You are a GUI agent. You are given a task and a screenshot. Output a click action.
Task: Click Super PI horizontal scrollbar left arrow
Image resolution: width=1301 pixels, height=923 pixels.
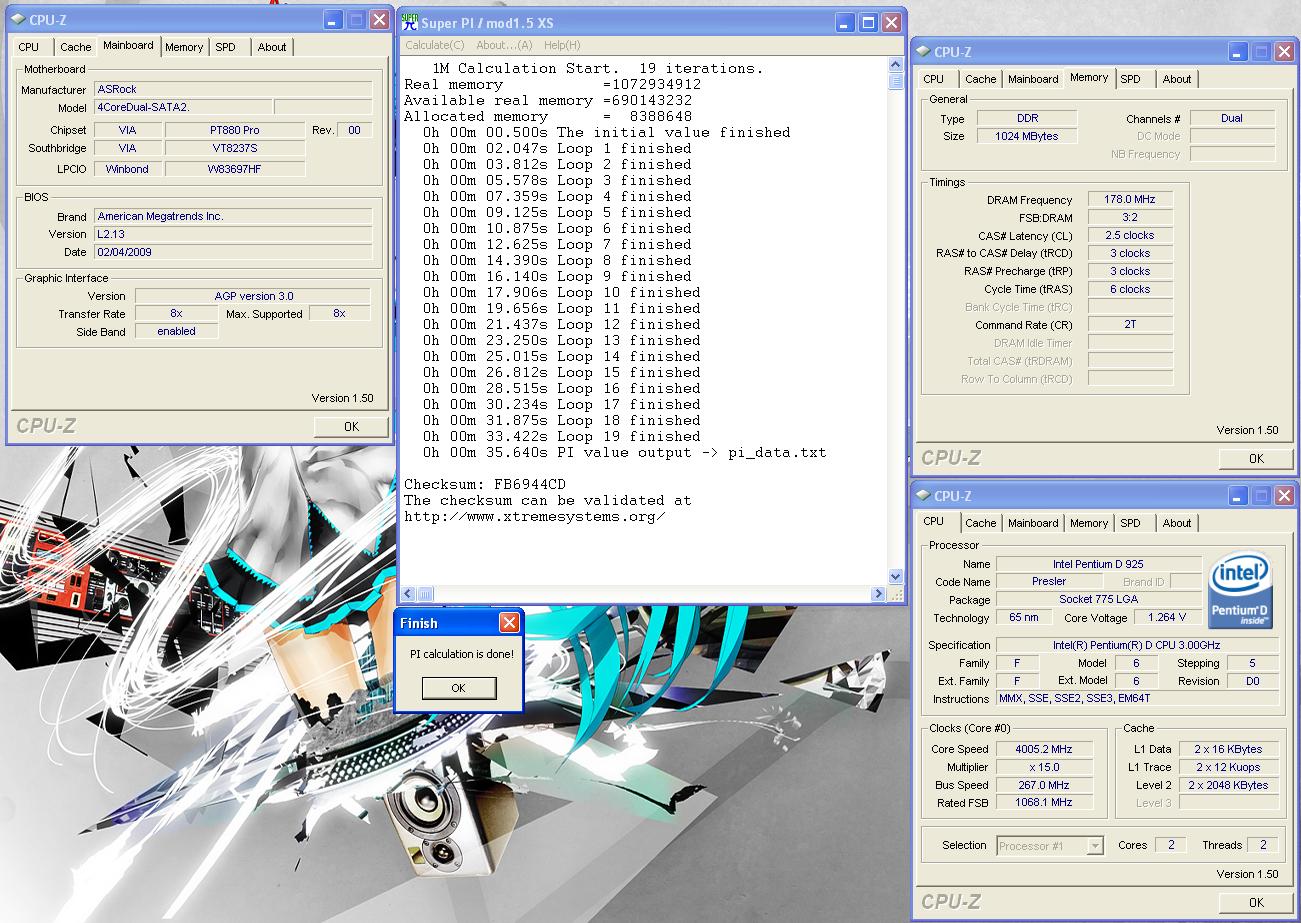408,594
